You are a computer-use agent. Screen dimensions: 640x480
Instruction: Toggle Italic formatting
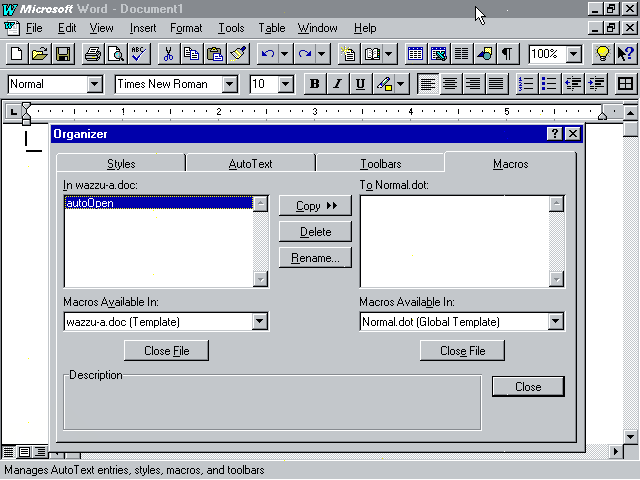point(338,84)
